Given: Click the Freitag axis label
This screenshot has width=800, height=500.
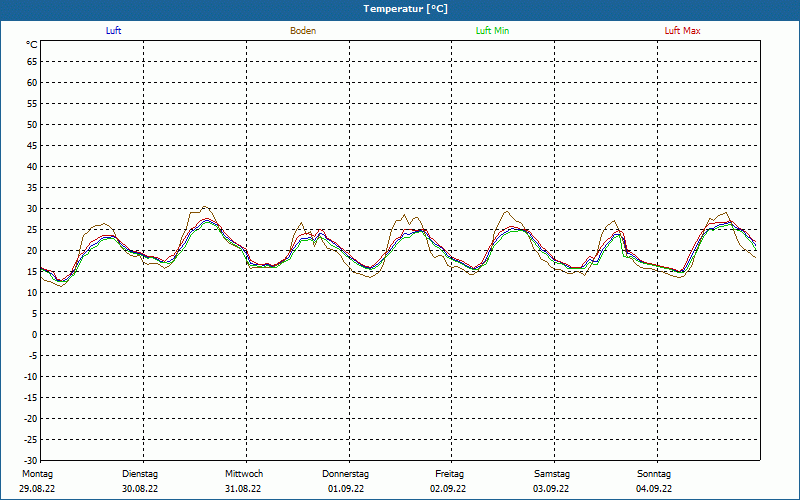Looking at the screenshot, I should click(449, 474).
